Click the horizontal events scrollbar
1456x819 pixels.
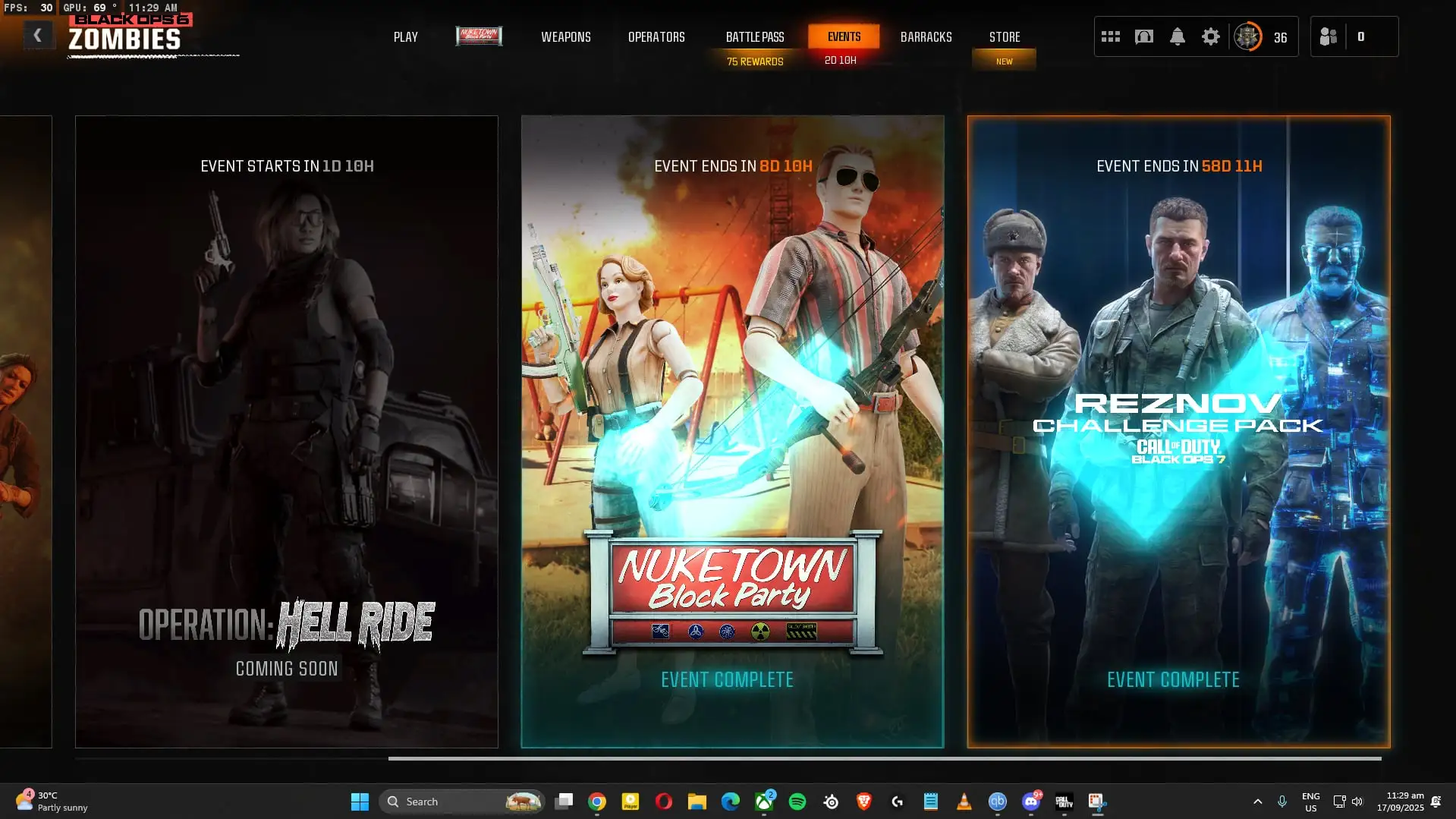(x=884, y=758)
